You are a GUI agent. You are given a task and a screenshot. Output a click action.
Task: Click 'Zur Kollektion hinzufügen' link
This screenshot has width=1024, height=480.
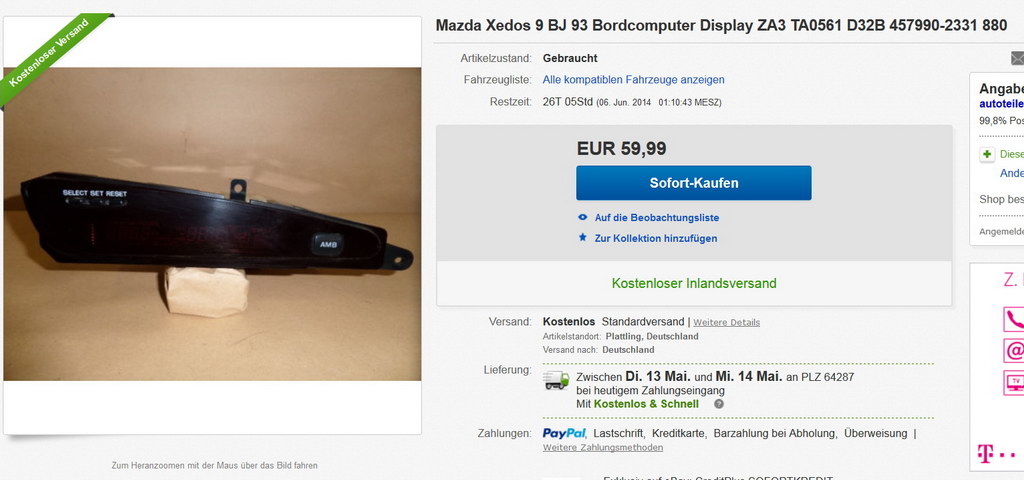pyautogui.click(x=655, y=238)
